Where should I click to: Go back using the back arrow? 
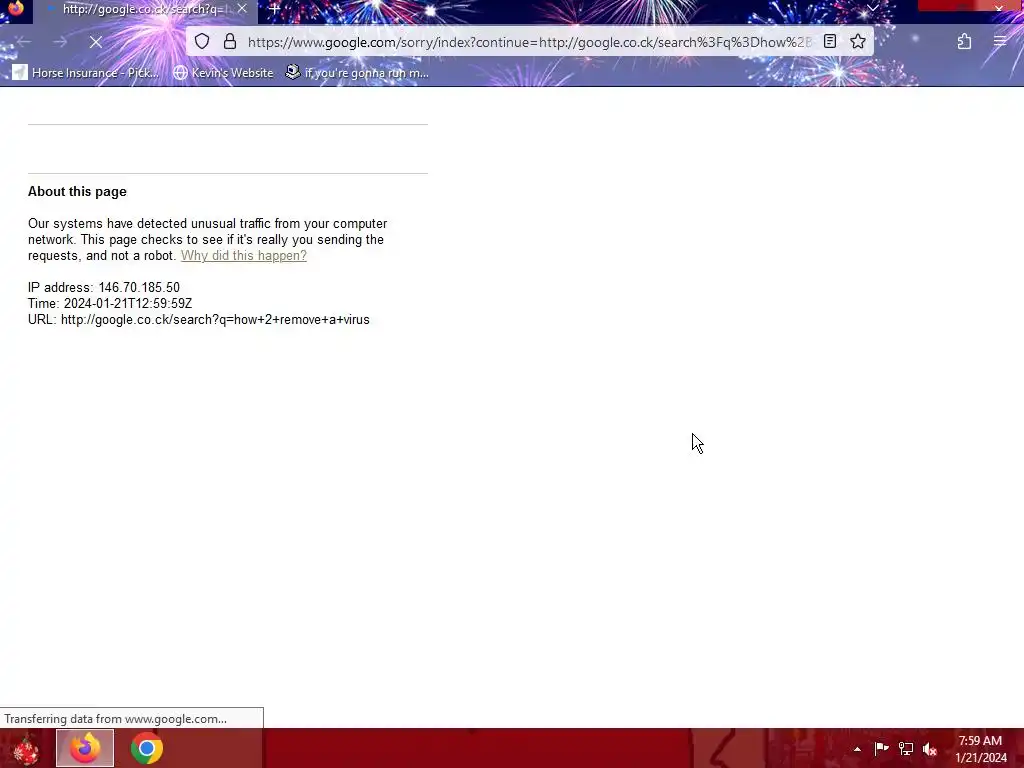[24, 42]
